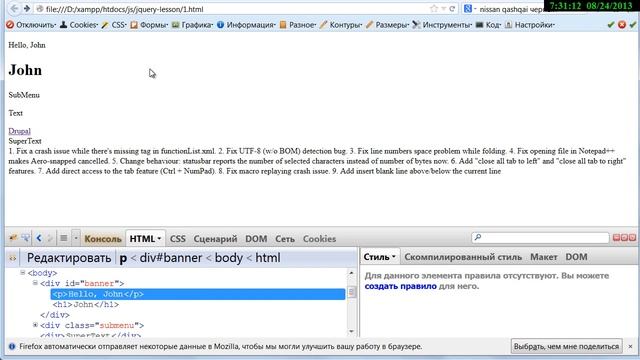Viewport: 640px width, 360px height.
Task: Select div#banner in the breadcrumb path
Action: pos(171,258)
